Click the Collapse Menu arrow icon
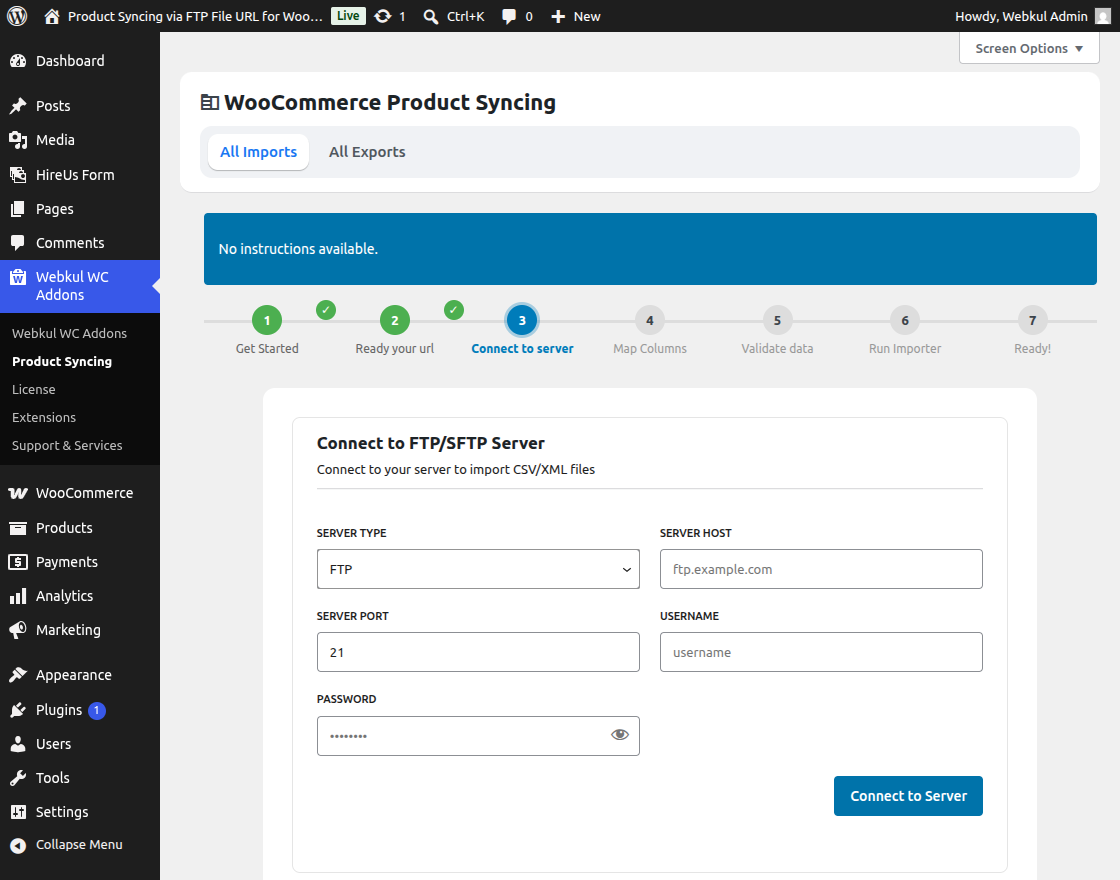The width and height of the screenshot is (1120, 880). click(18, 845)
